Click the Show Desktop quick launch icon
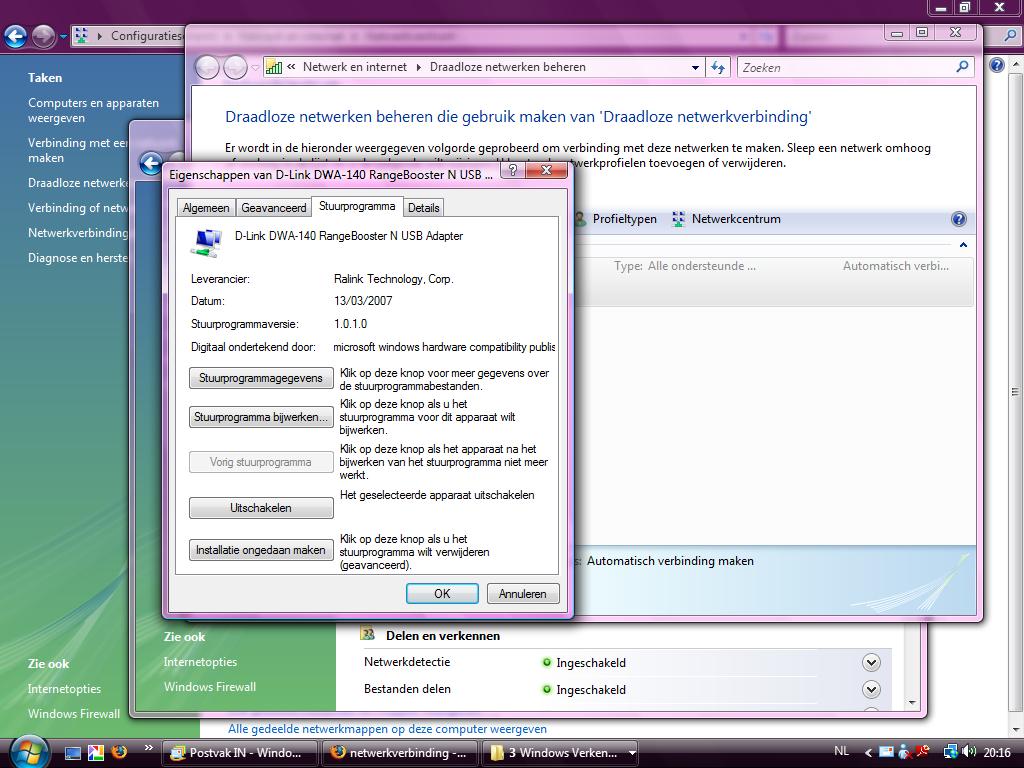 pyautogui.click(x=72, y=753)
